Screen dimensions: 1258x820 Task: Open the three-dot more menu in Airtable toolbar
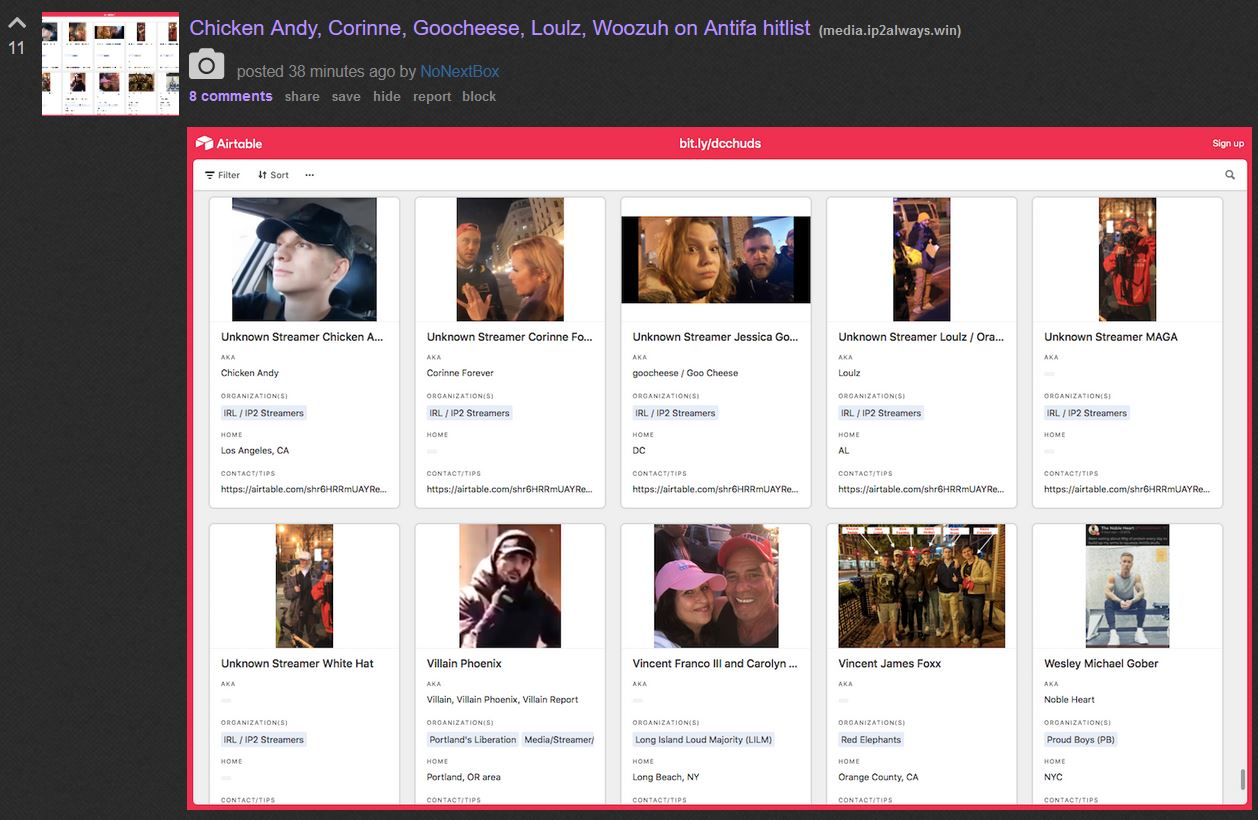pos(310,175)
